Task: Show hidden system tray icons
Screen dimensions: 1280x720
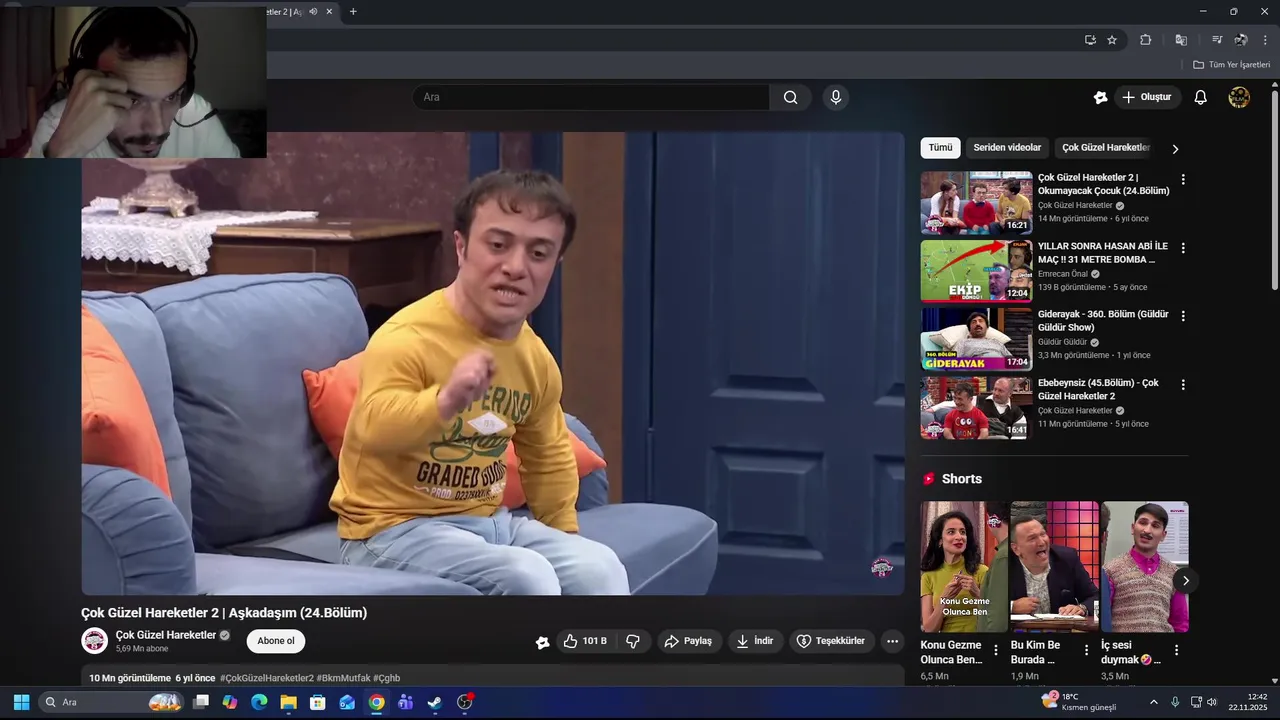Action: 1153,702
